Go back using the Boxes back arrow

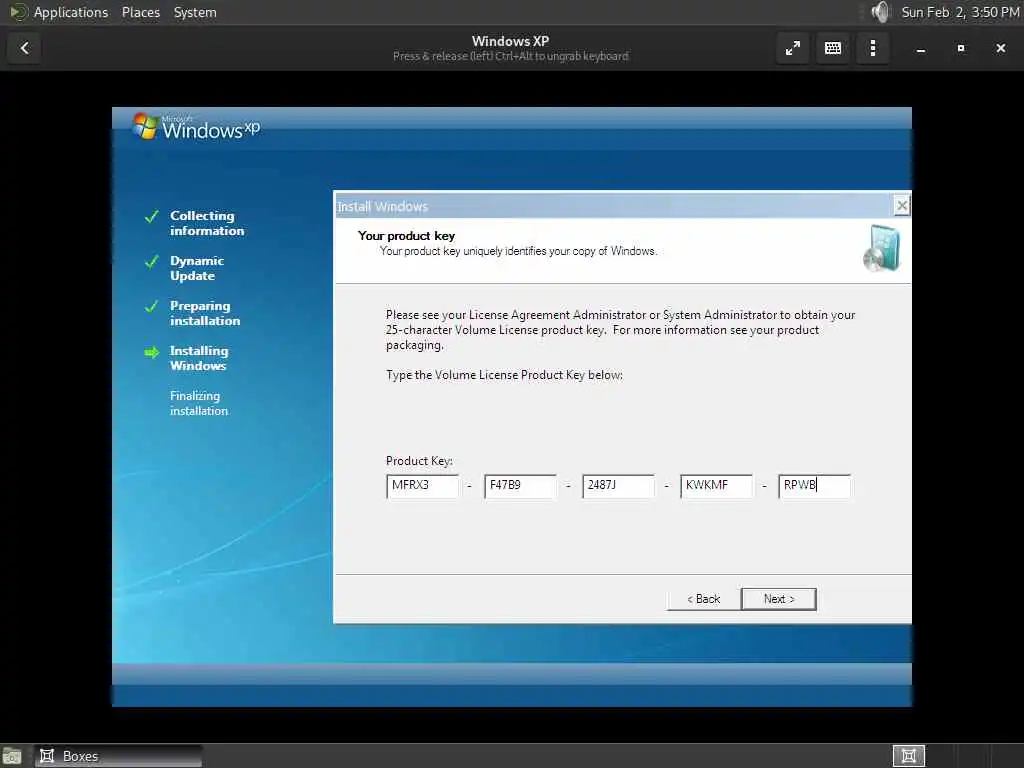click(x=25, y=48)
